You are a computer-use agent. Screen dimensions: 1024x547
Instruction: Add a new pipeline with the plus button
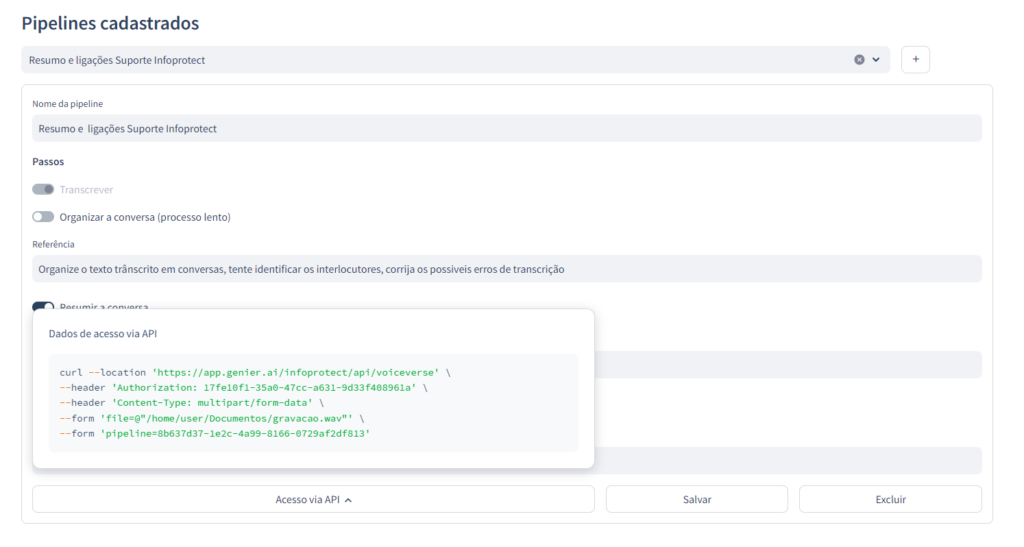(915, 60)
